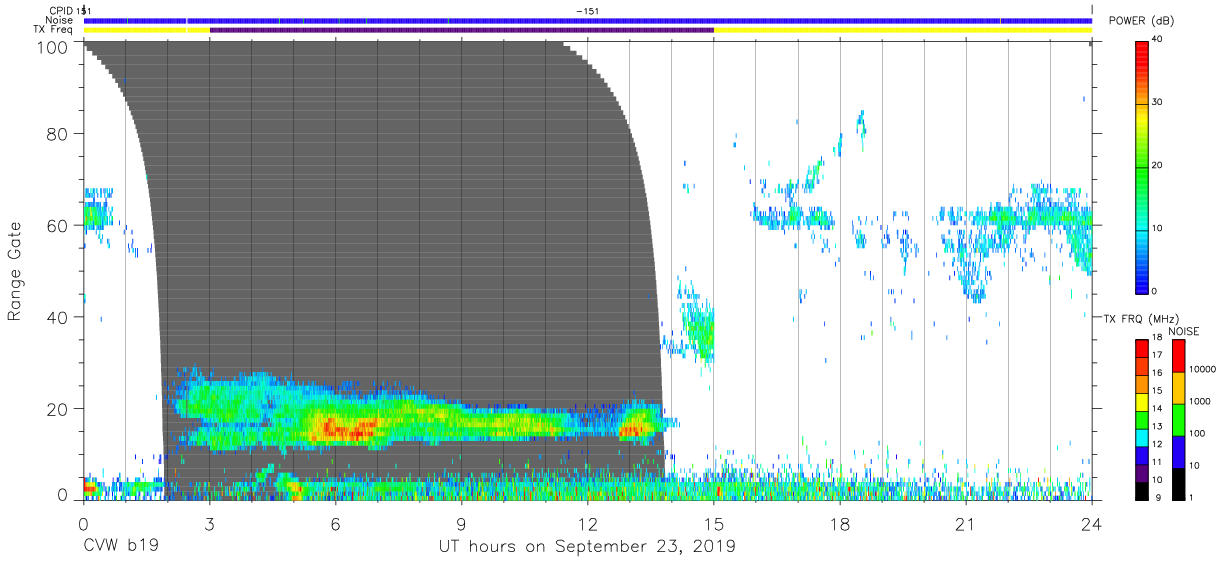The height and width of the screenshot is (567, 1228).
Task: Select the 40 tick on the power scale
Action: click(1159, 40)
